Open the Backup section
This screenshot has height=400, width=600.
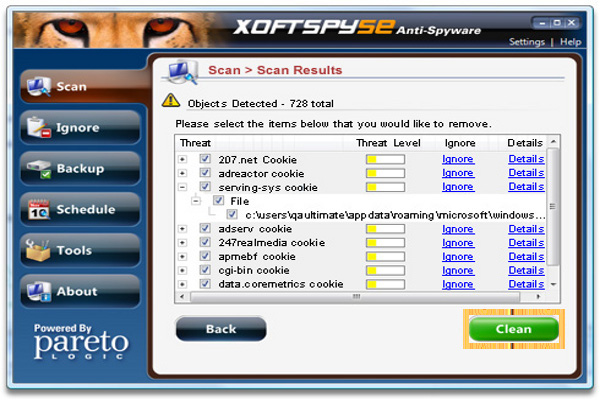[x=80, y=169]
